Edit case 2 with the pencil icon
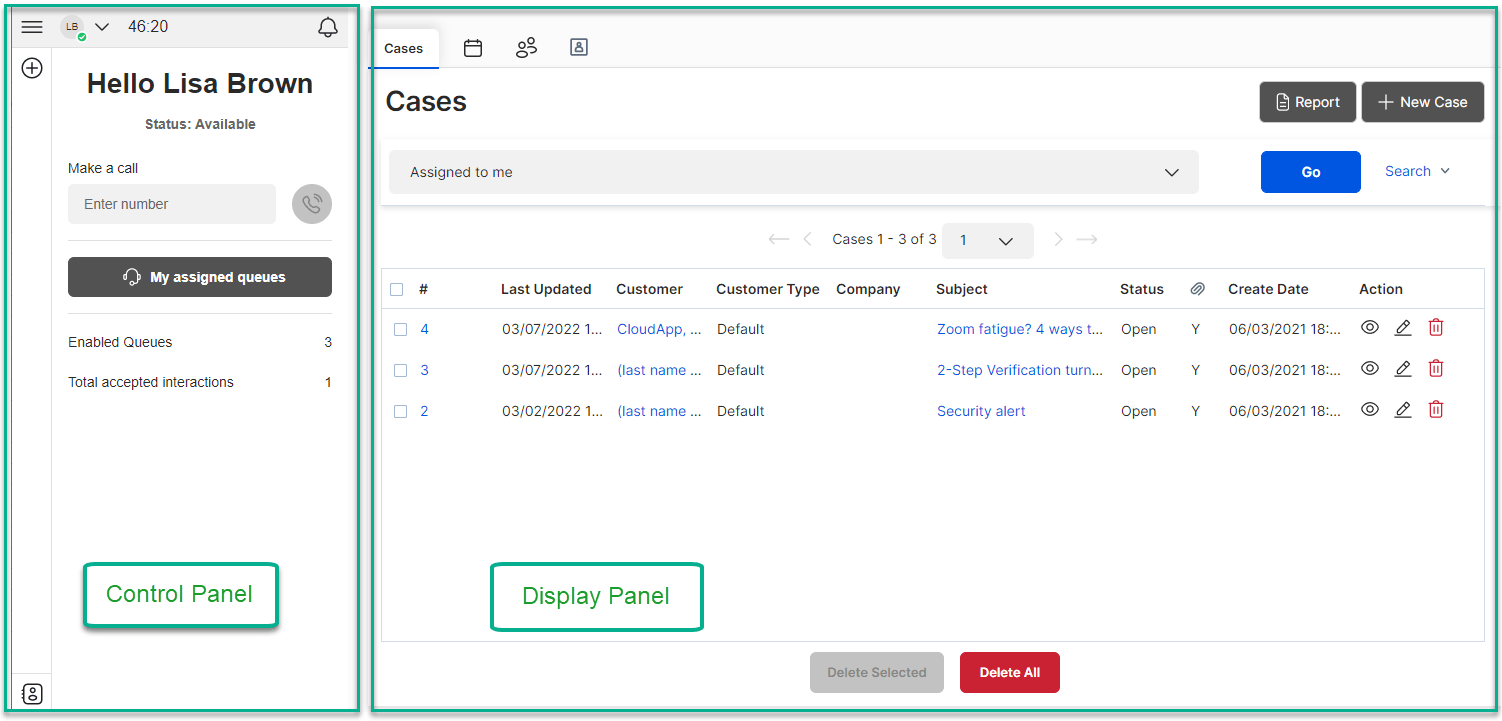This screenshot has height=721, width=1502. tap(1403, 409)
